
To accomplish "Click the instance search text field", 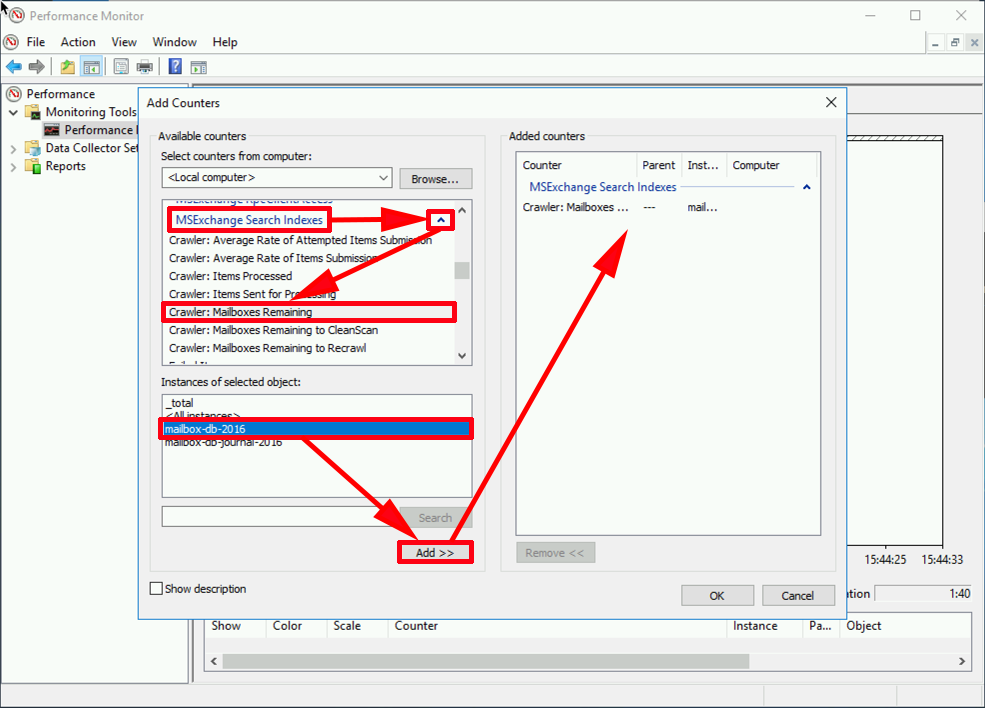I will 280,517.
